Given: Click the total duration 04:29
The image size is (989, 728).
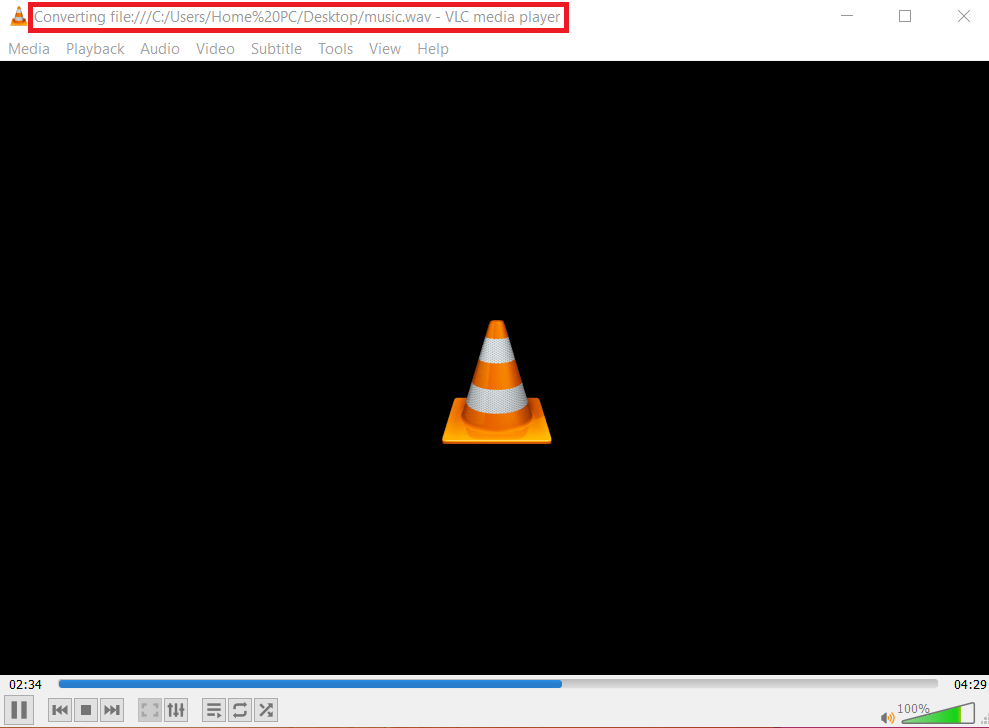Looking at the screenshot, I should point(969,684).
